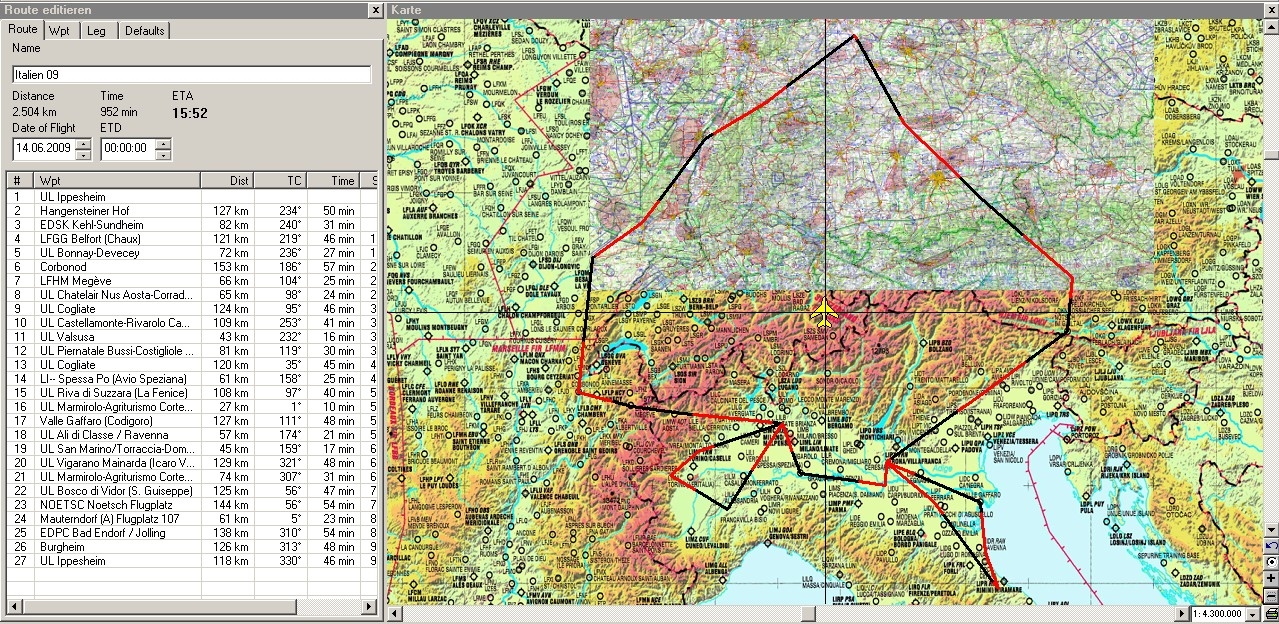The image size is (1279, 624).
Task: Close the Route editieren panel
Action: click(374, 10)
